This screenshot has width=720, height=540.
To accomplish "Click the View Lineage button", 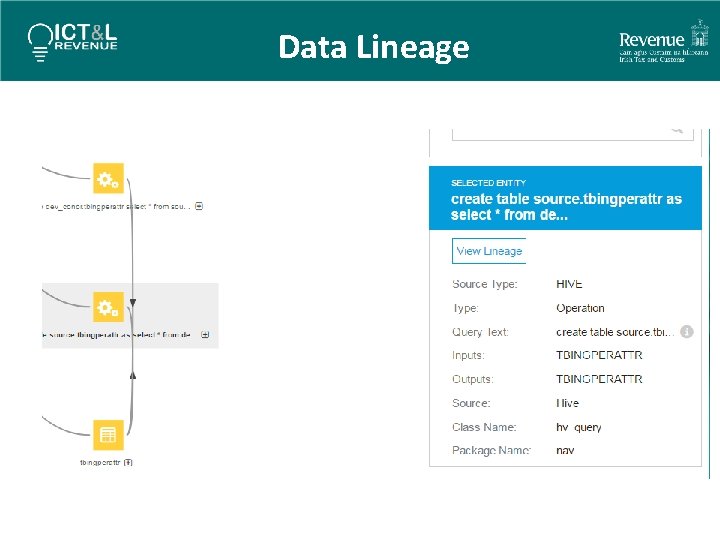I will point(489,251).
